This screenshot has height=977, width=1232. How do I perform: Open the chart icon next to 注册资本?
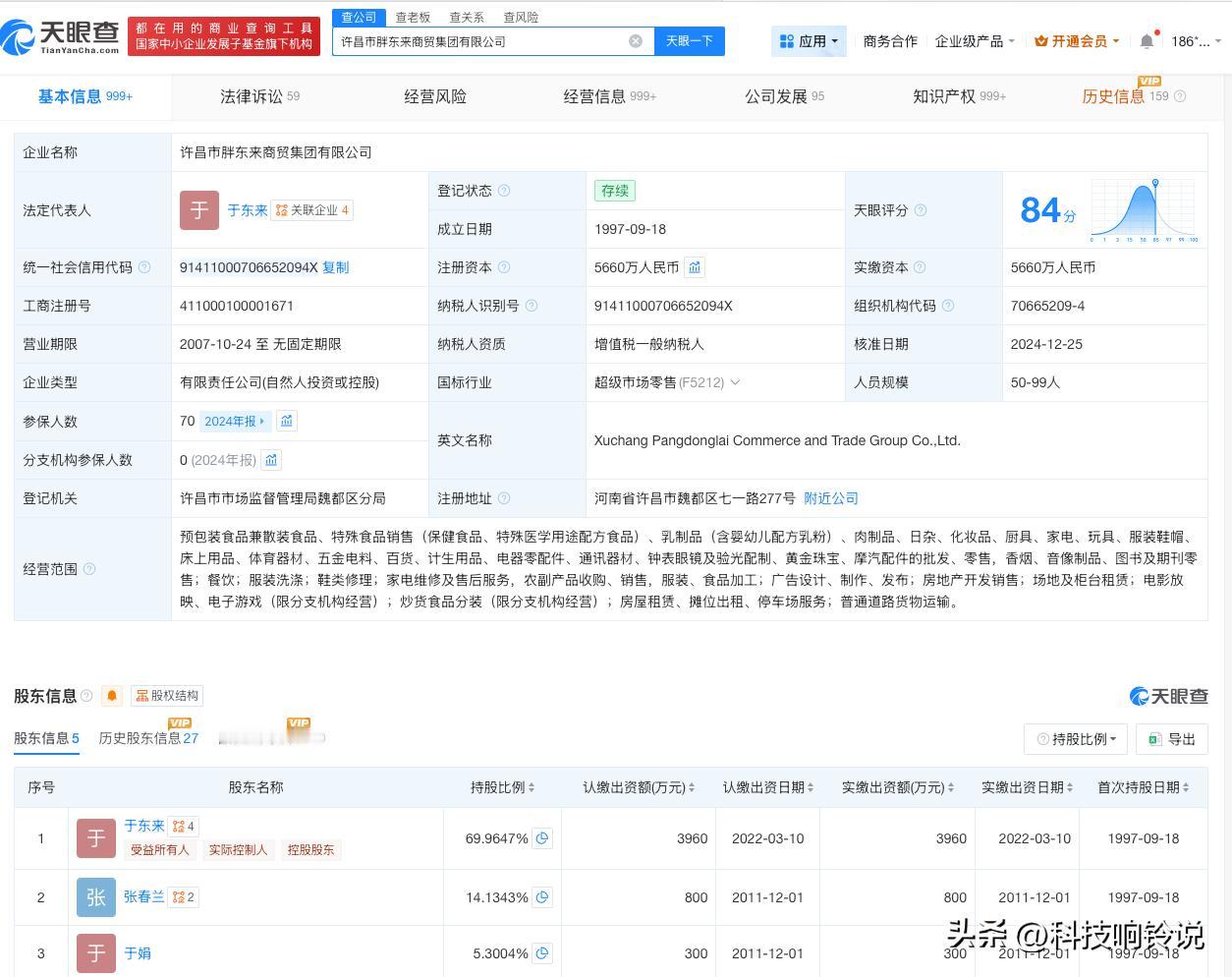point(695,267)
